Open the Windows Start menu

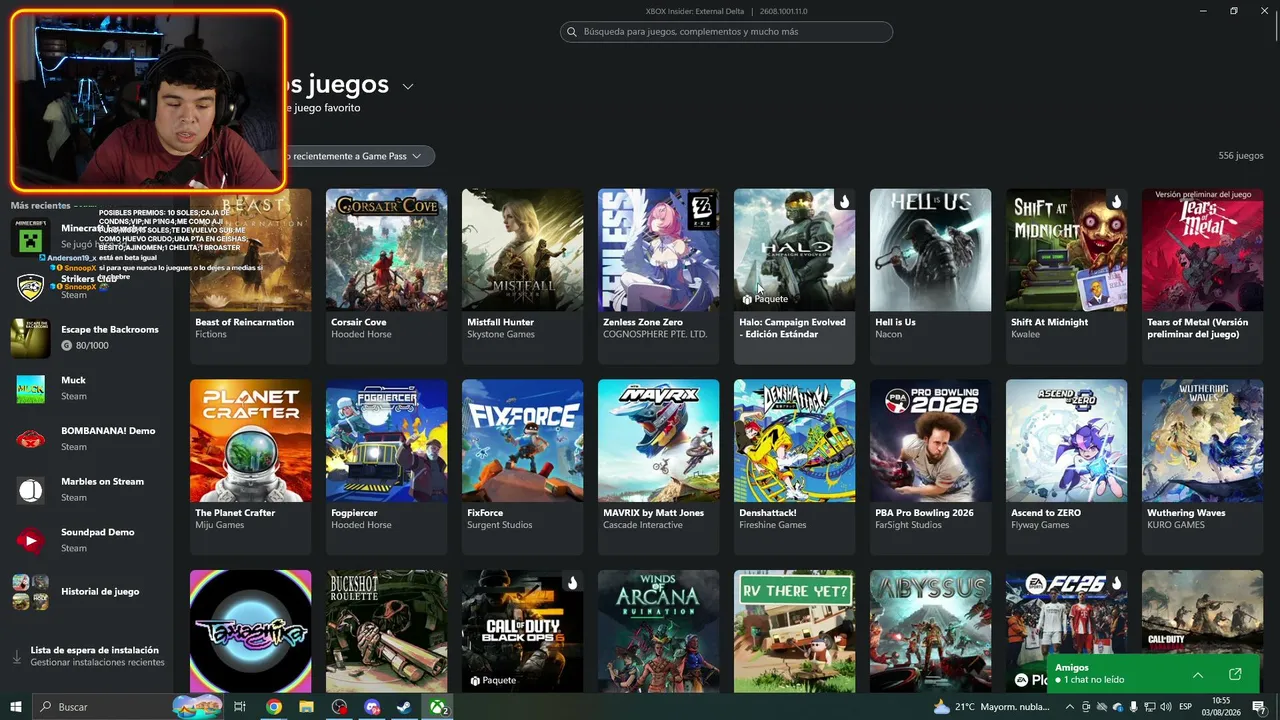coord(16,707)
